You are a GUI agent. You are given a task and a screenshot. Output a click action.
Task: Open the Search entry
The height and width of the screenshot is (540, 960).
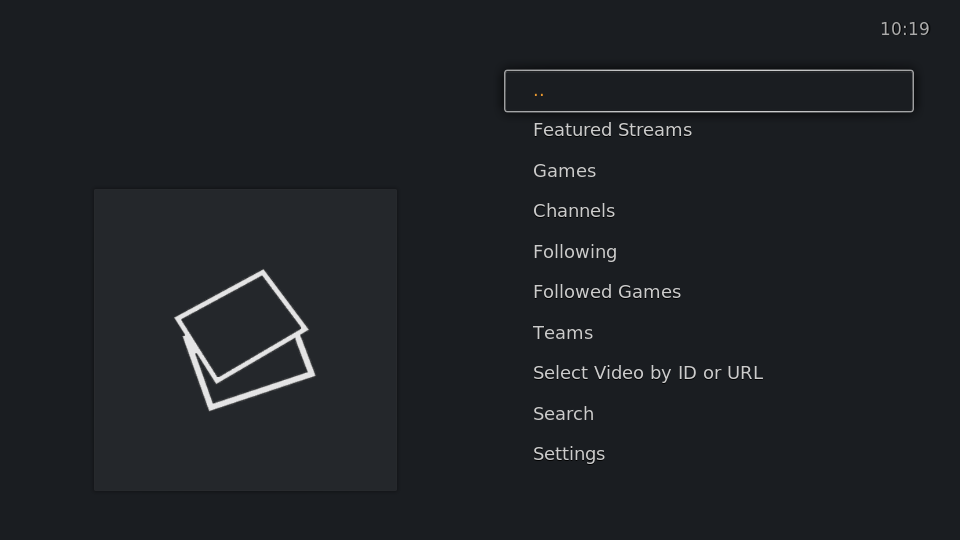pyautogui.click(x=708, y=413)
